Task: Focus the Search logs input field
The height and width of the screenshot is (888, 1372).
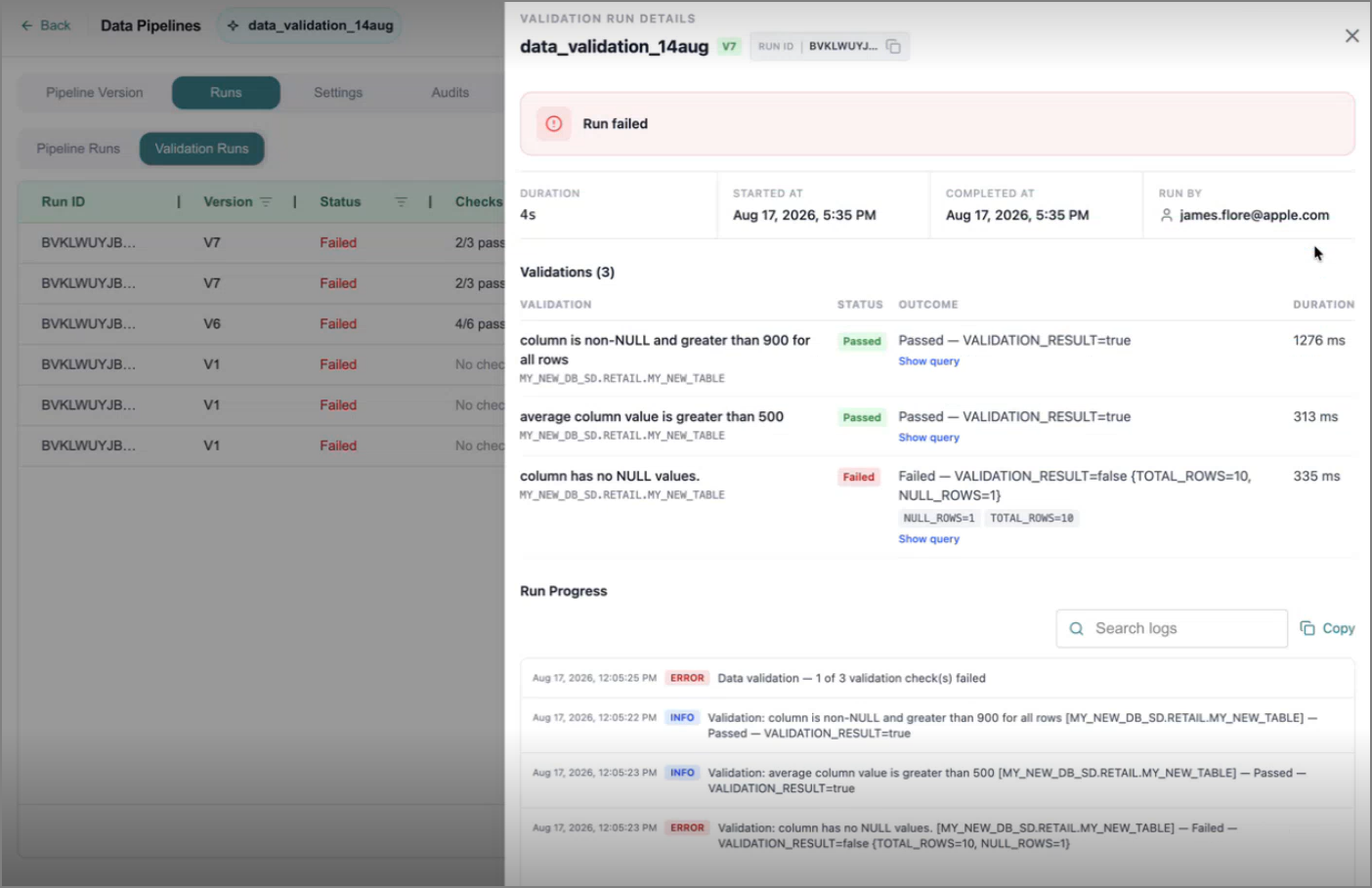Action: (1172, 628)
